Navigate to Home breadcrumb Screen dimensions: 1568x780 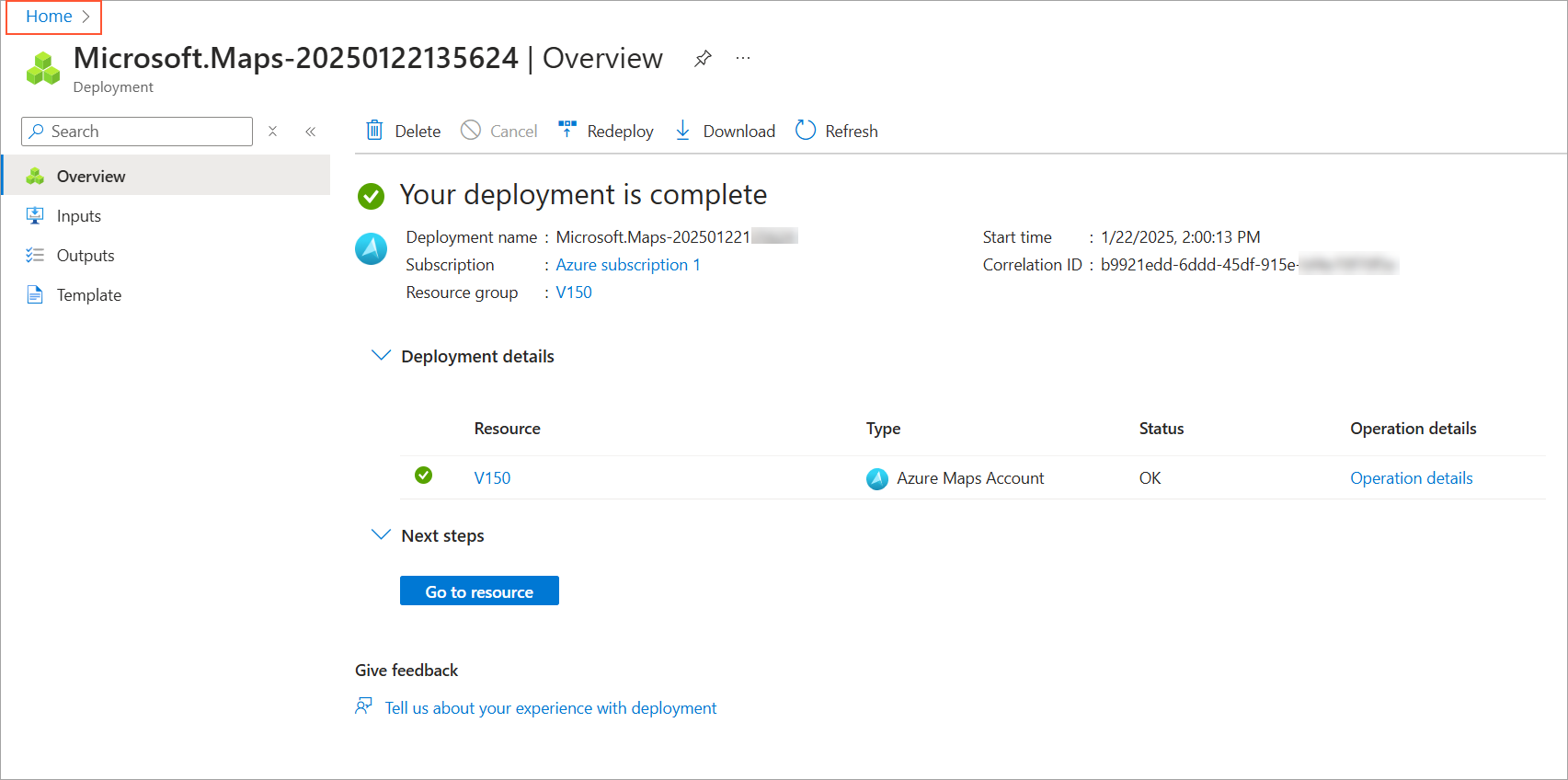[x=49, y=17]
